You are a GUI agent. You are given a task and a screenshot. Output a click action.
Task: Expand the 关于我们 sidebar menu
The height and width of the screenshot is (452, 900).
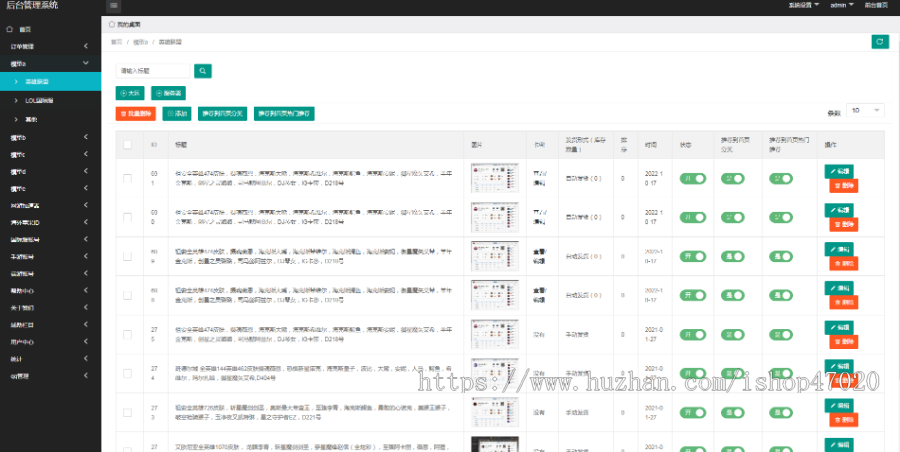[51, 308]
